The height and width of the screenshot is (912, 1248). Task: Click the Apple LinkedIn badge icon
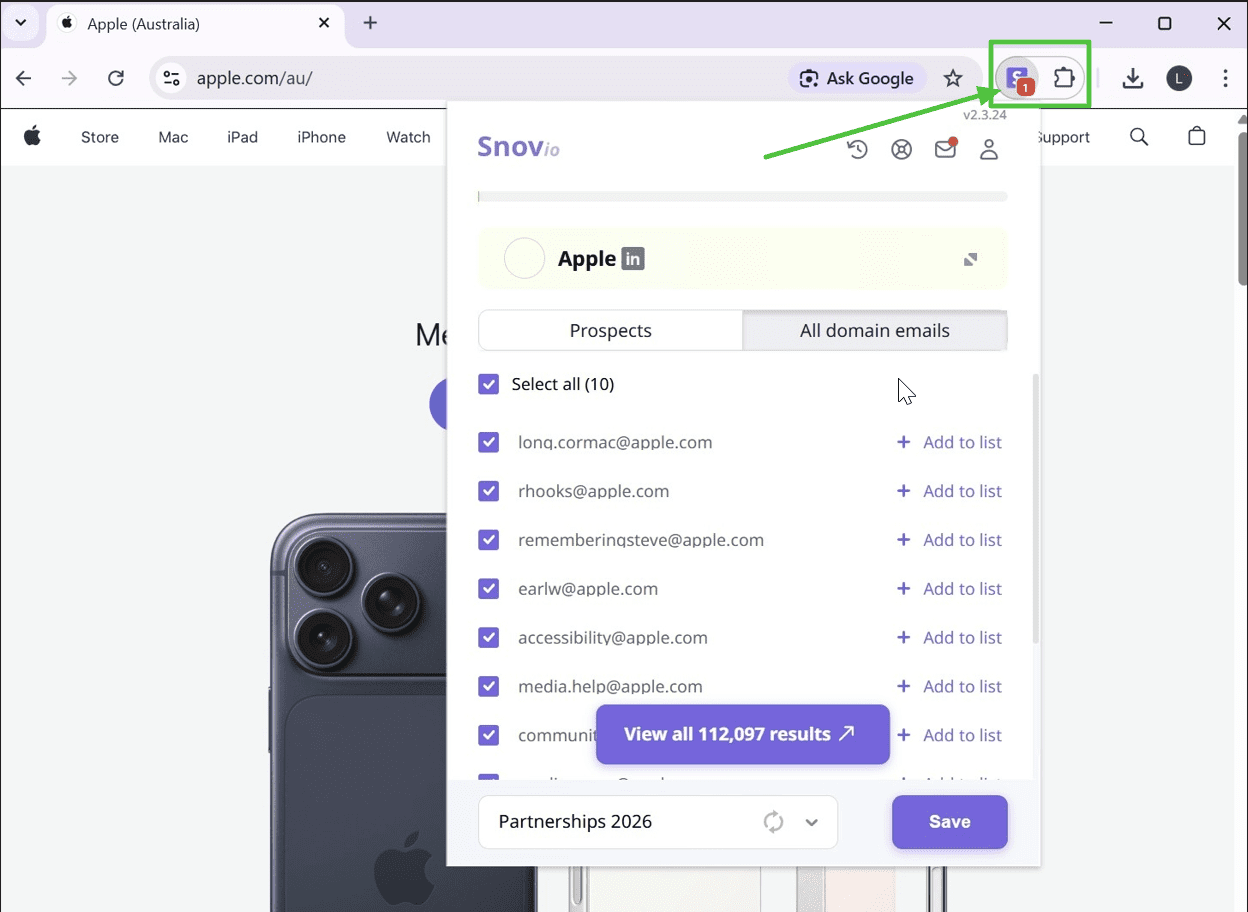632,259
